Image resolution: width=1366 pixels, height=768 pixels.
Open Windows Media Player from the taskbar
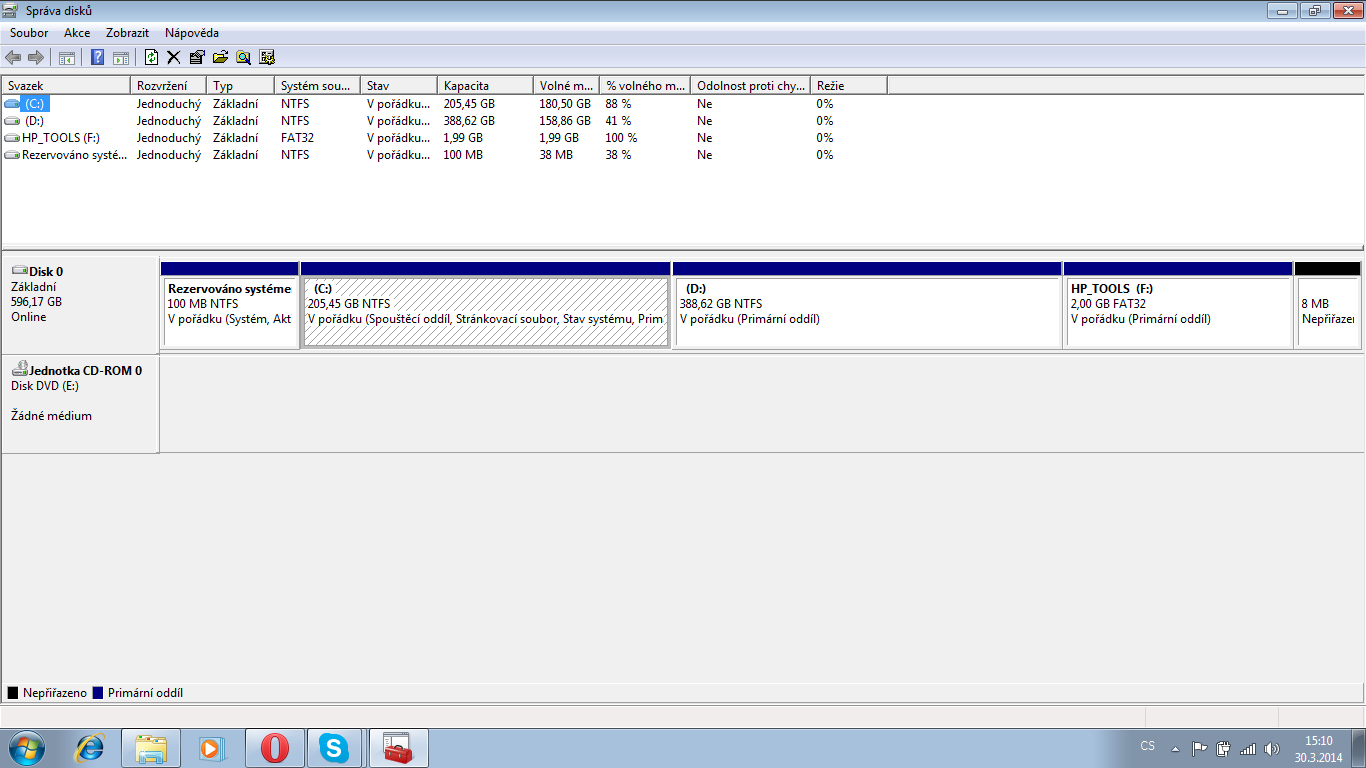pos(213,747)
